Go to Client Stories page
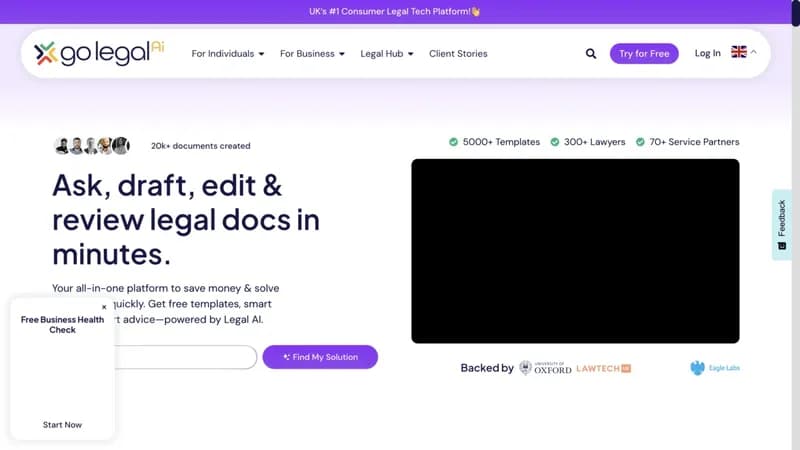Image resolution: width=800 pixels, height=450 pixels. [x=458, y=54]
